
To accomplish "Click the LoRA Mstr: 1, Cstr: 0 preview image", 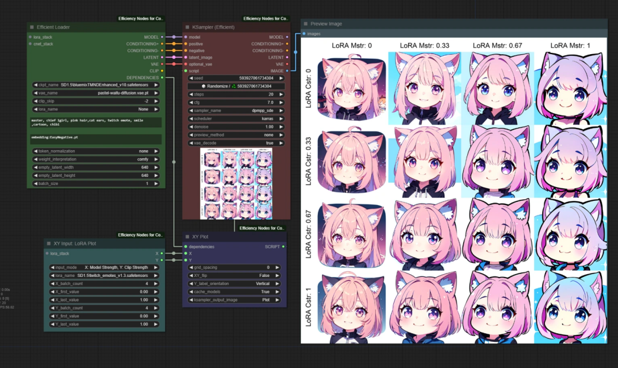I will point(570,88).
